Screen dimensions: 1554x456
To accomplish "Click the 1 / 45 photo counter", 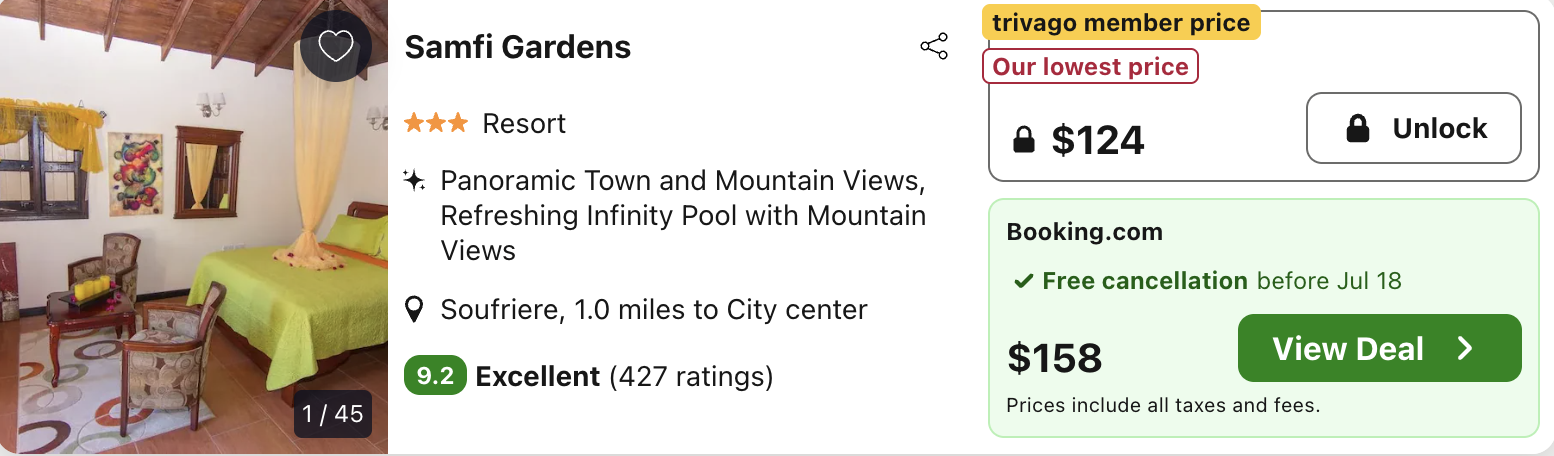I will [333, 413].
